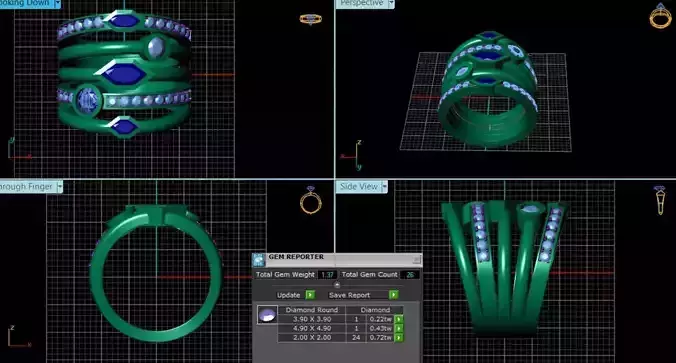This screenshot has height=363, width=676.
Task: Click the 3.90 X 3.90 size cell
Action: pyautogui.click(x=312, y=319)
